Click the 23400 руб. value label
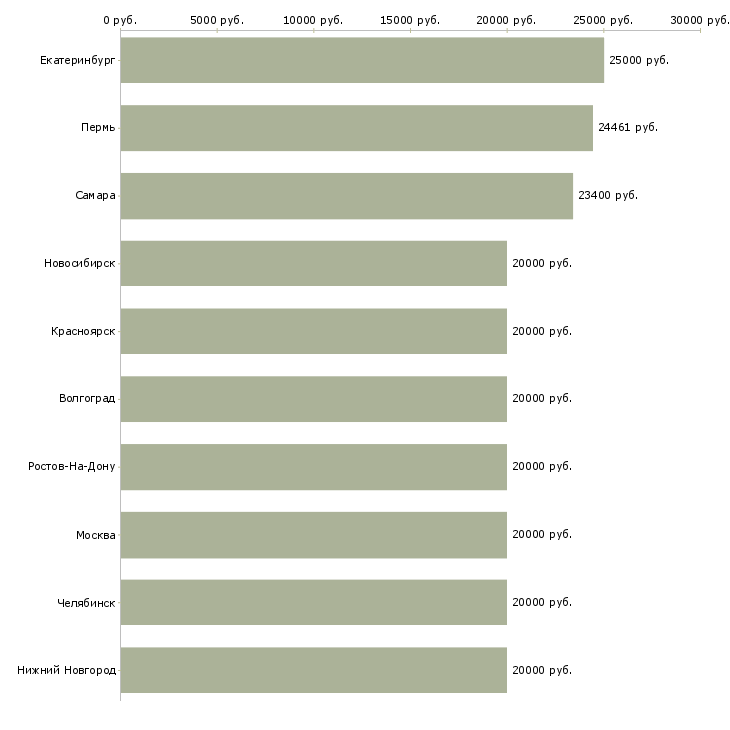 [x=607, y=196]
